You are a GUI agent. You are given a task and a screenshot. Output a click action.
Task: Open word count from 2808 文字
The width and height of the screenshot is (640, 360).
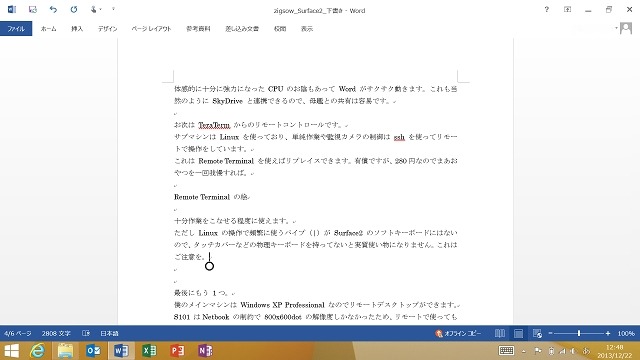[x=56, y=333]
